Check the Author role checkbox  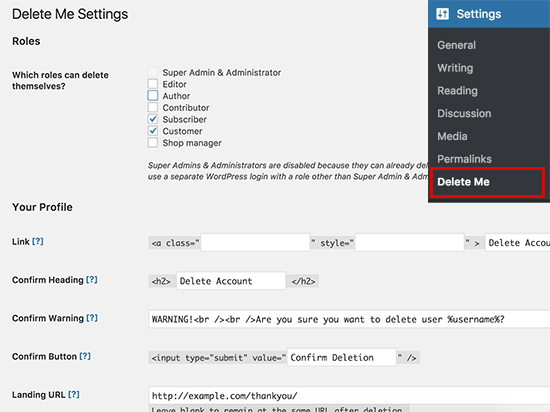153,95
